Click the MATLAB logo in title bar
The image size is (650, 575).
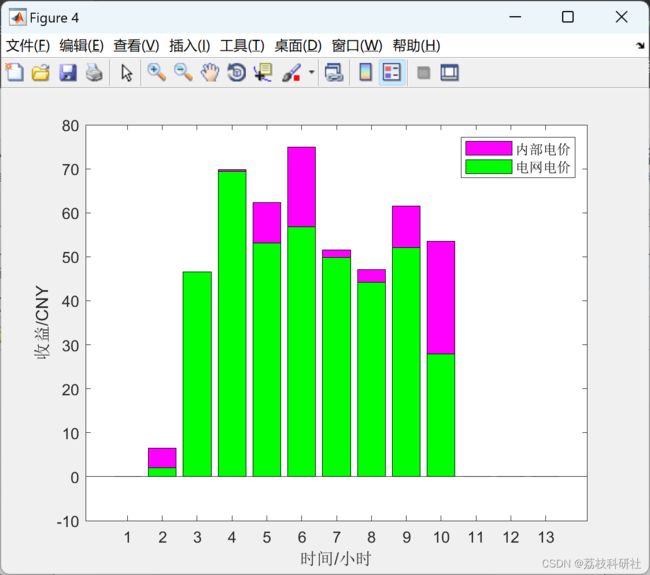(18, 17)
